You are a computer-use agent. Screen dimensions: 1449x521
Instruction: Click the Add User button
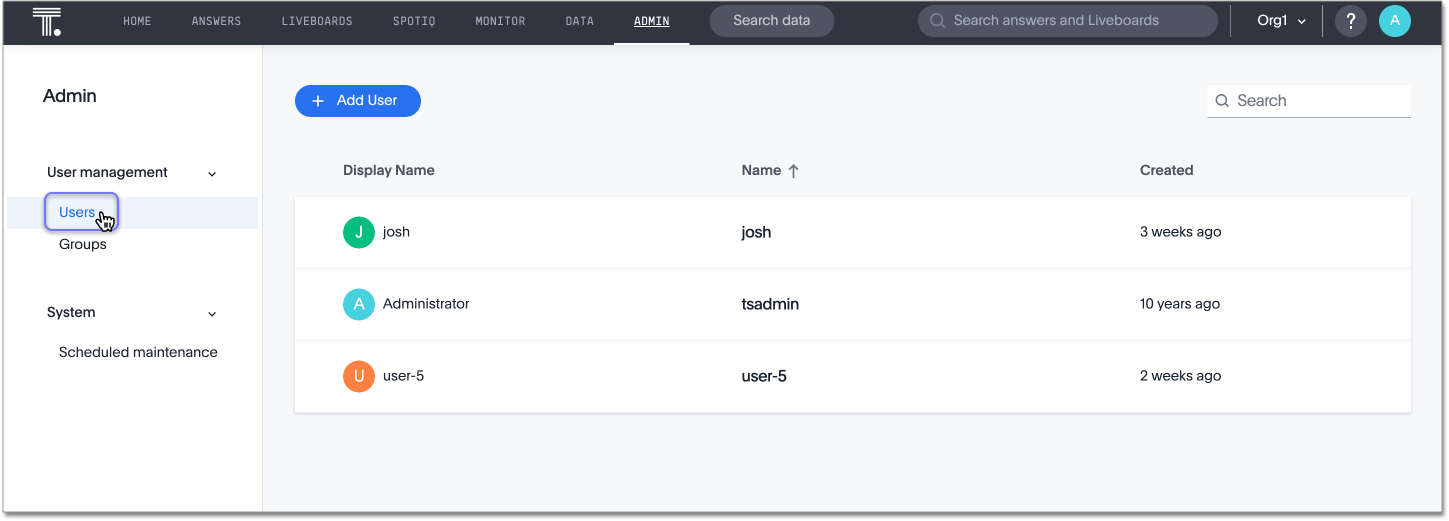click(357, 101)
